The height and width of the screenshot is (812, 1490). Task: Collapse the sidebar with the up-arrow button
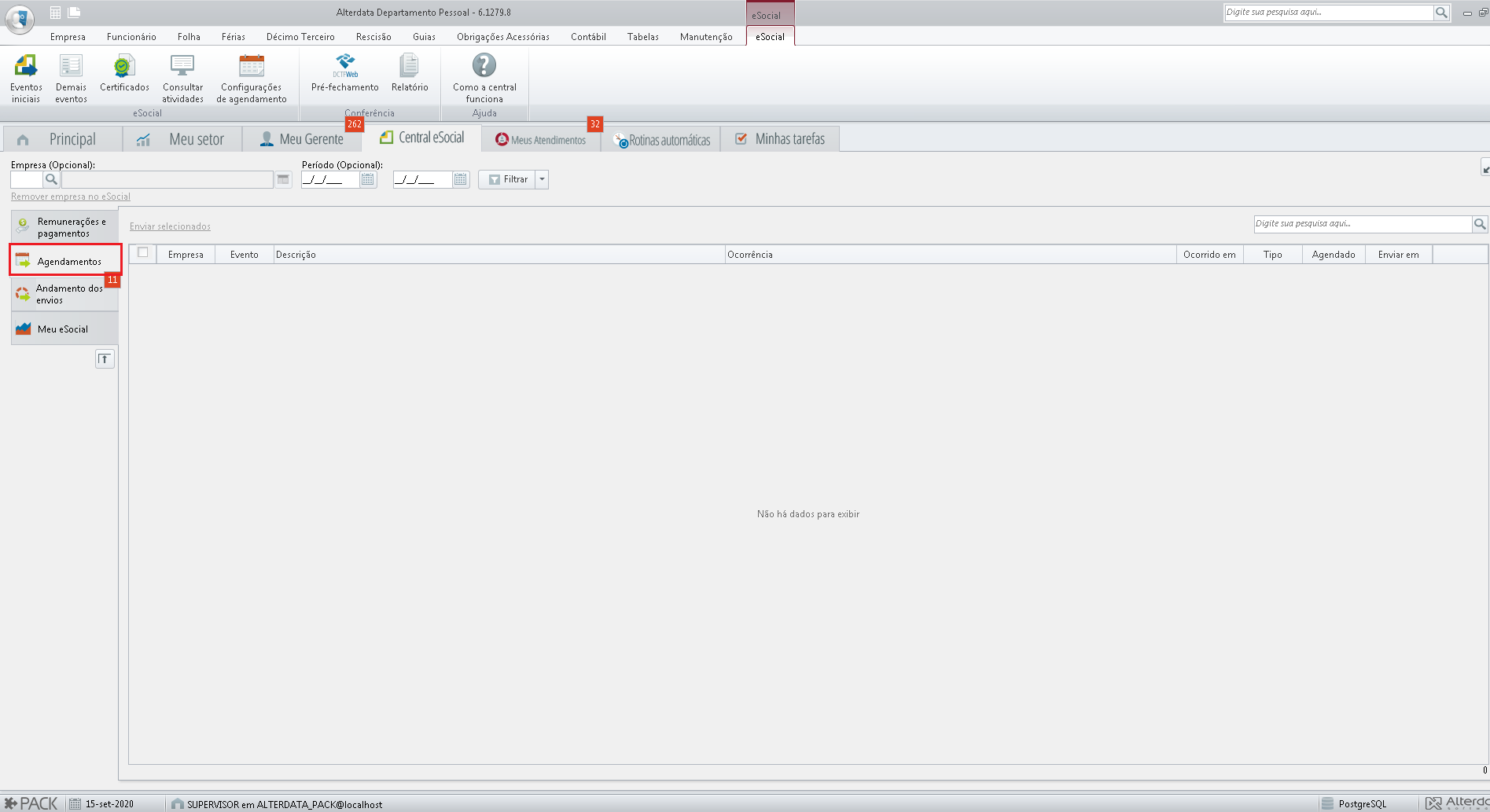coord(105,359)
